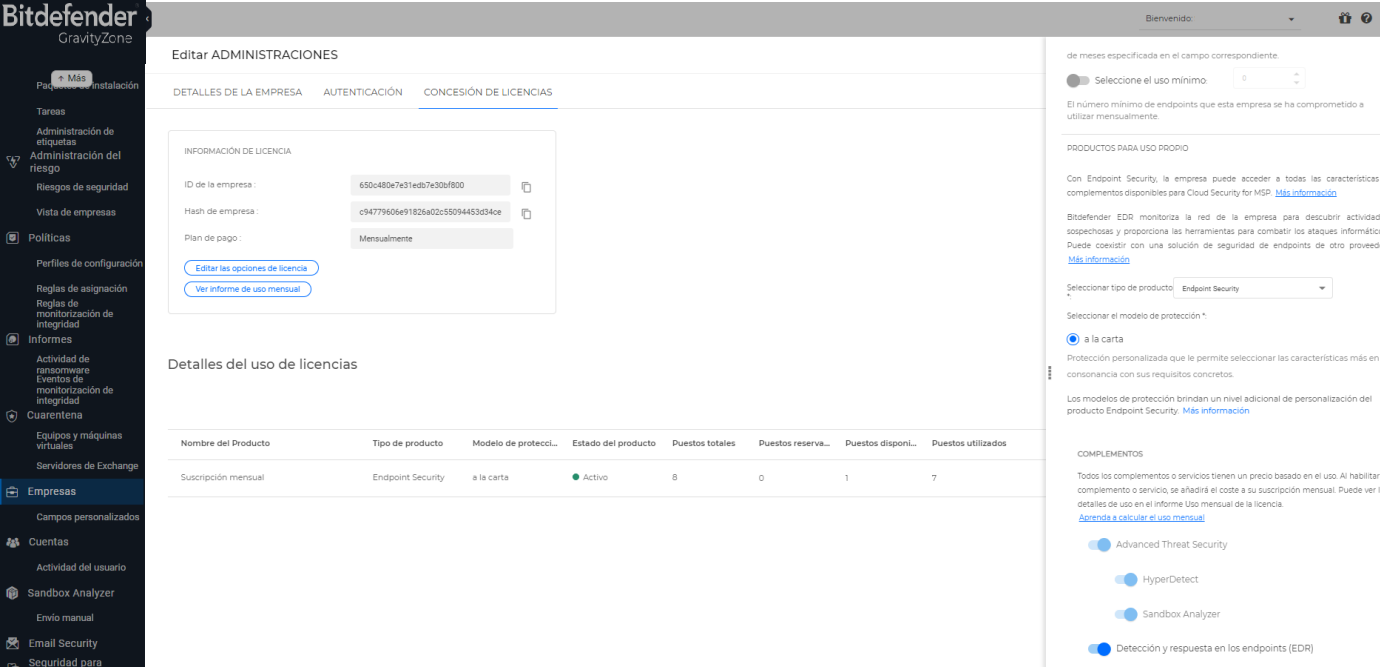Click the ID de la empresa field
The height and width of the screenshot is (669, 1383).
[x=431, y=185]
